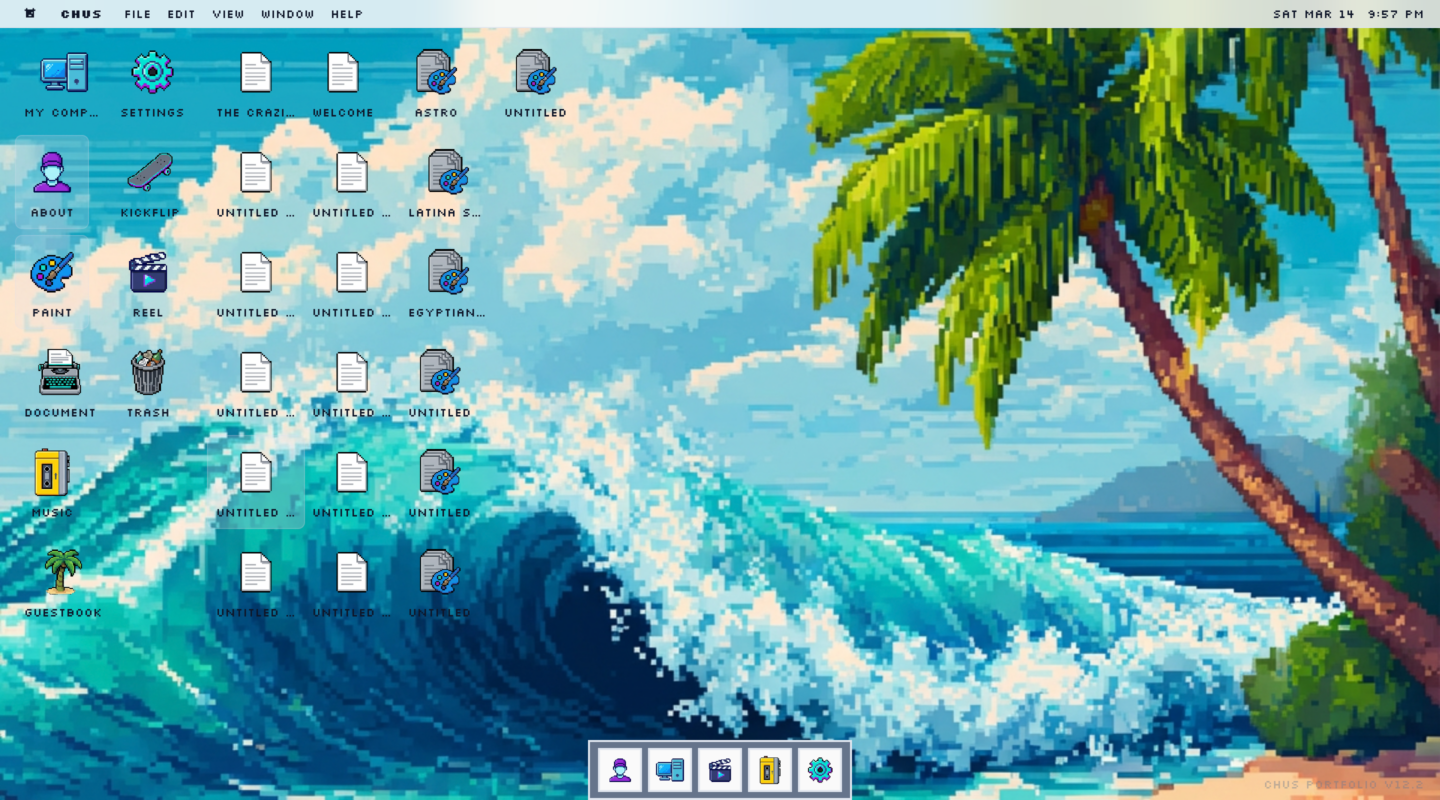Click the date and time clock
This screenshot has height=800, width=1440.
click(1347, 14)
